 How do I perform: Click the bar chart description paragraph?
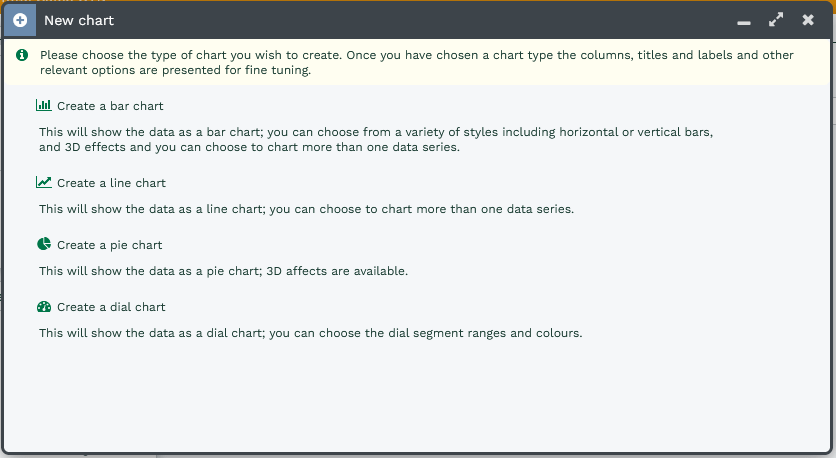click(x=375, y=139)
